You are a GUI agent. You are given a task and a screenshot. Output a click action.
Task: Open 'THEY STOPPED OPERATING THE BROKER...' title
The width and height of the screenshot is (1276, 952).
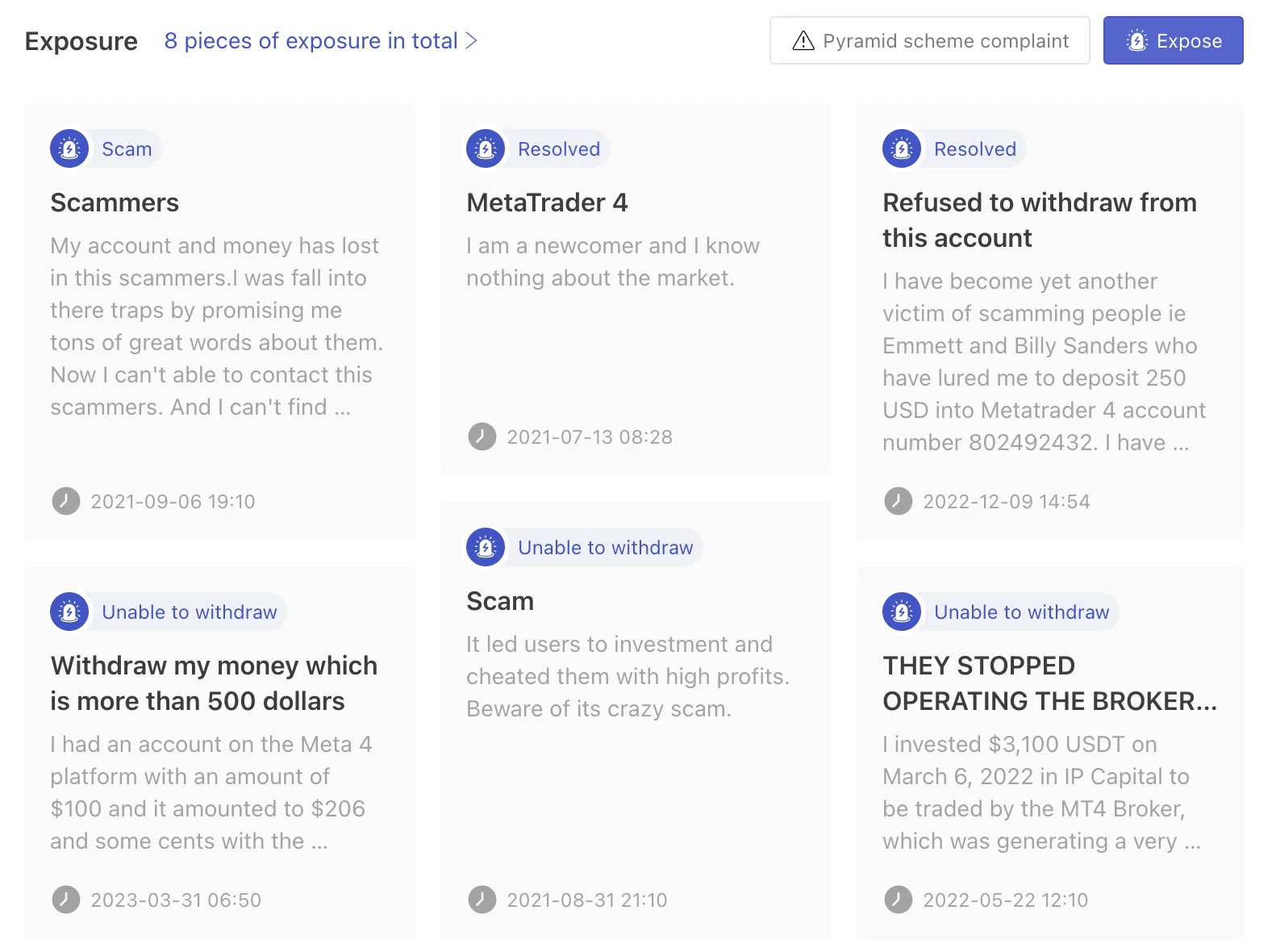[x=1049, y=683]
